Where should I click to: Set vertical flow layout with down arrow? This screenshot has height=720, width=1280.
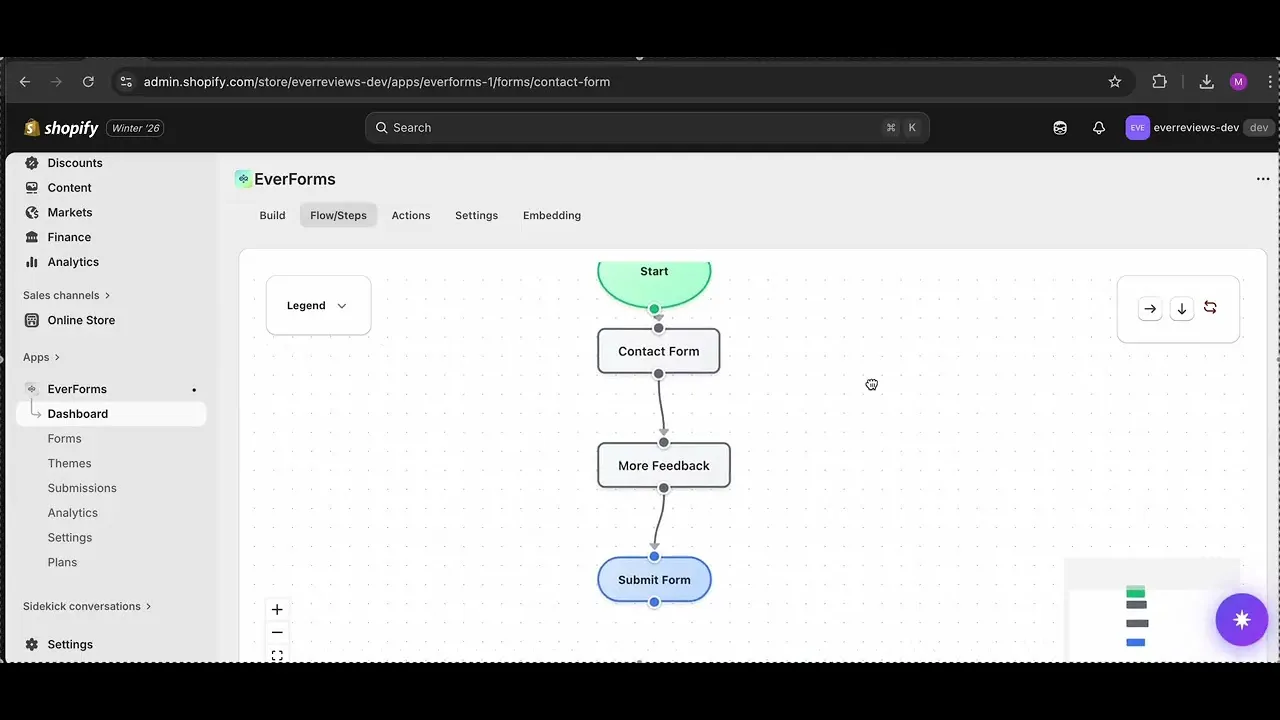pos(1182,309)
